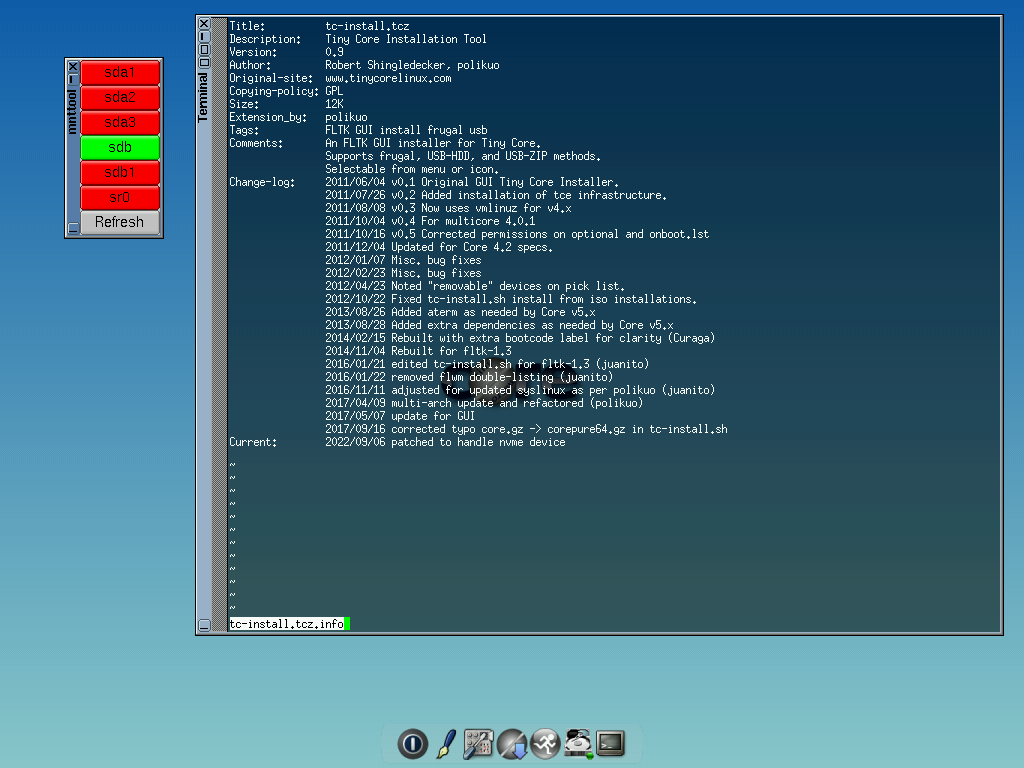
Task: Close the Terminal window
Action: (204, 24)
